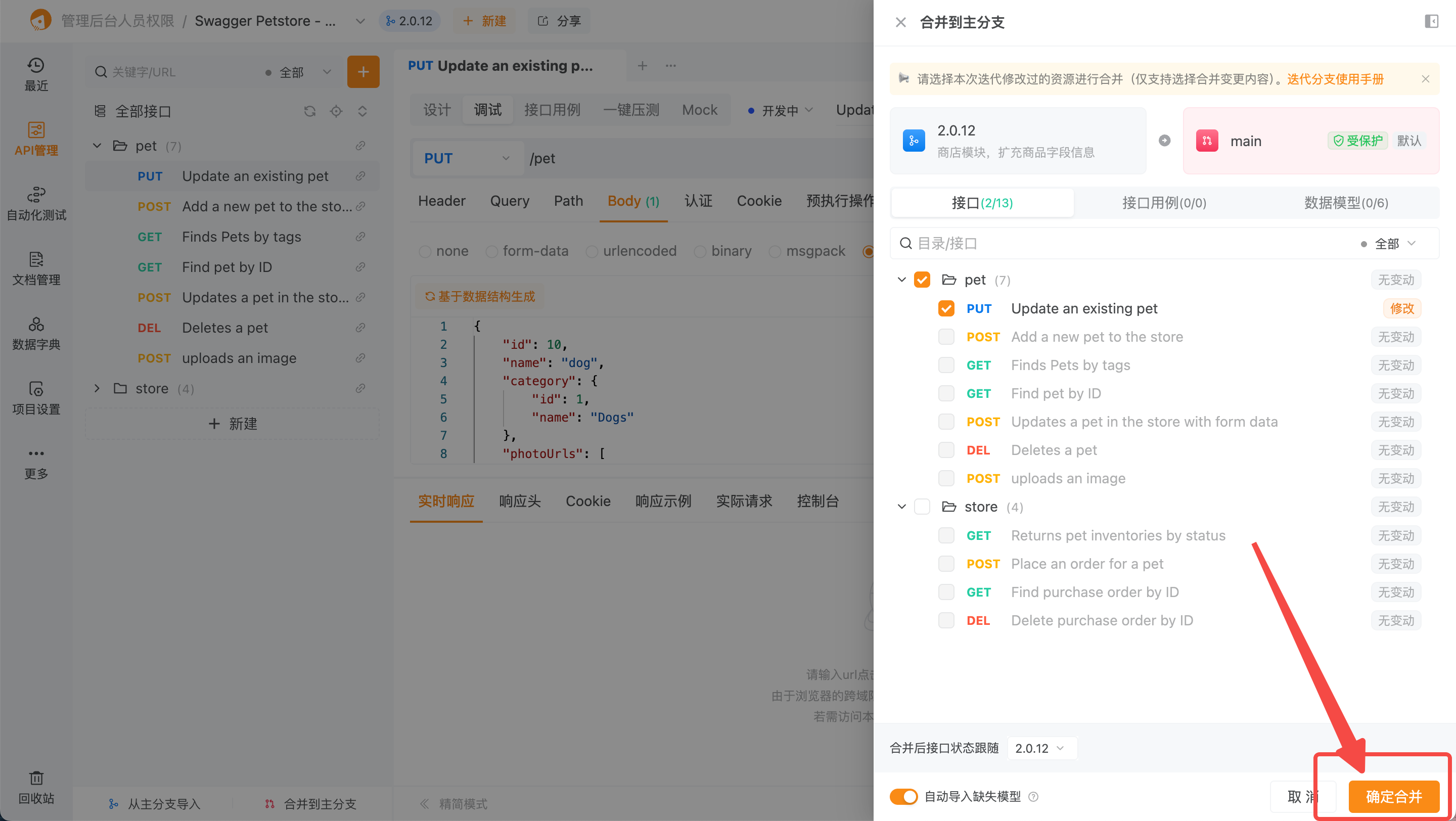Open the 2.0.12 branch selector

pos(409,21)
